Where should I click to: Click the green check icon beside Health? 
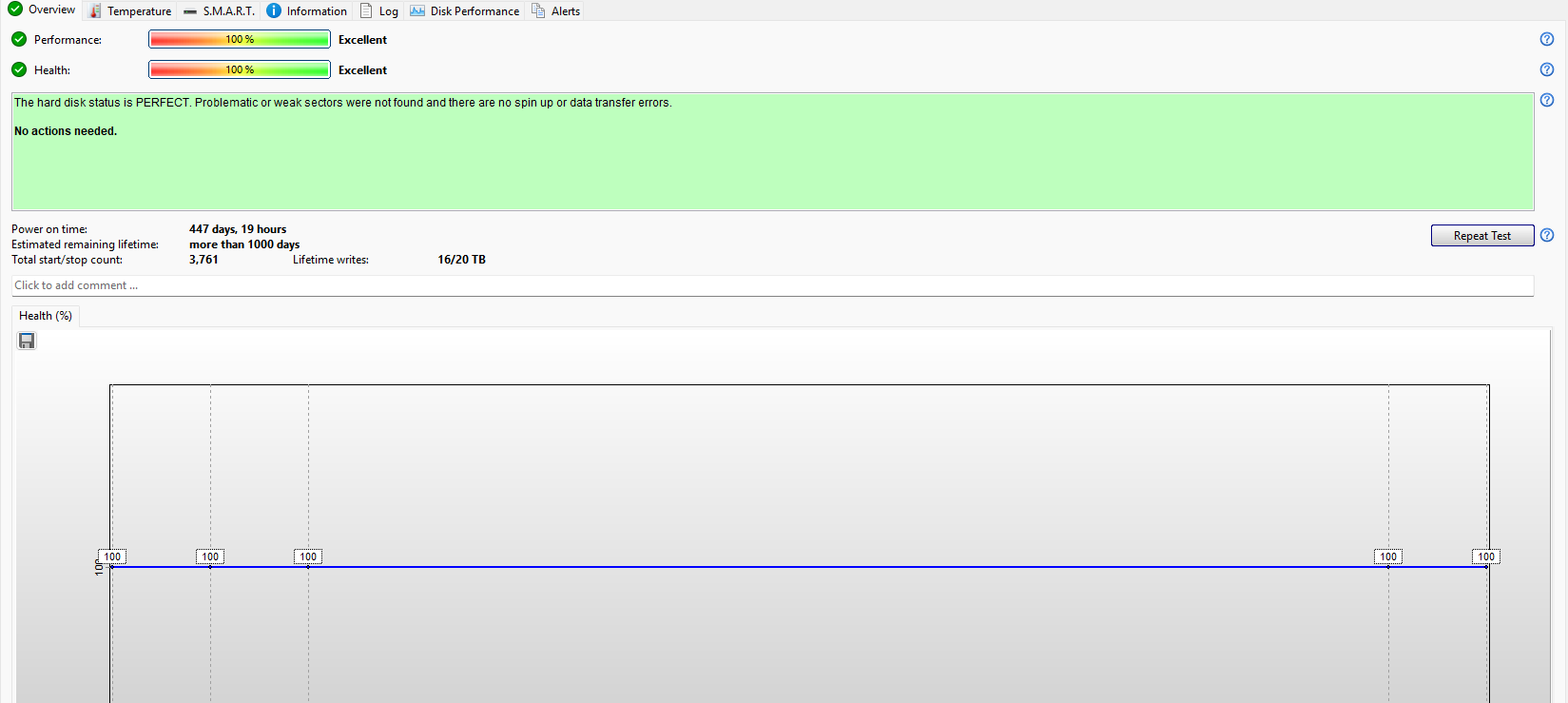[19, 69]
